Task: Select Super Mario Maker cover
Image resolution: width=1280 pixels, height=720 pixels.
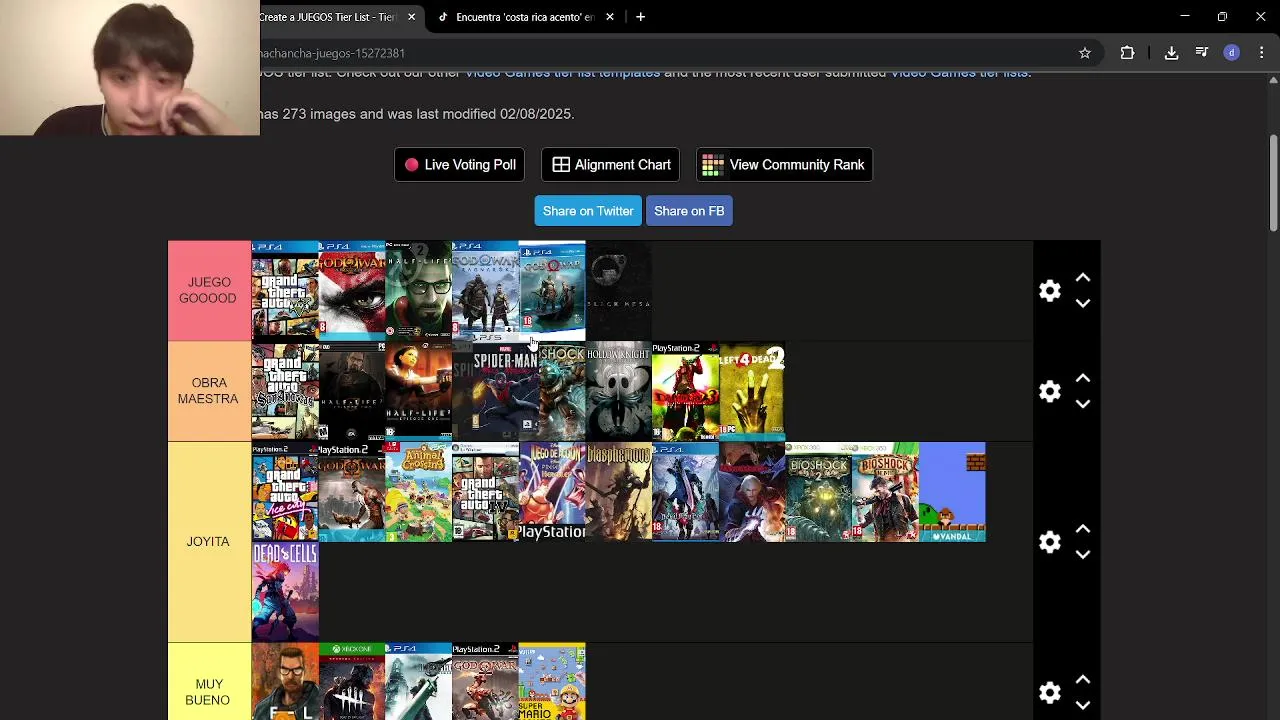Action: point(552,682)
